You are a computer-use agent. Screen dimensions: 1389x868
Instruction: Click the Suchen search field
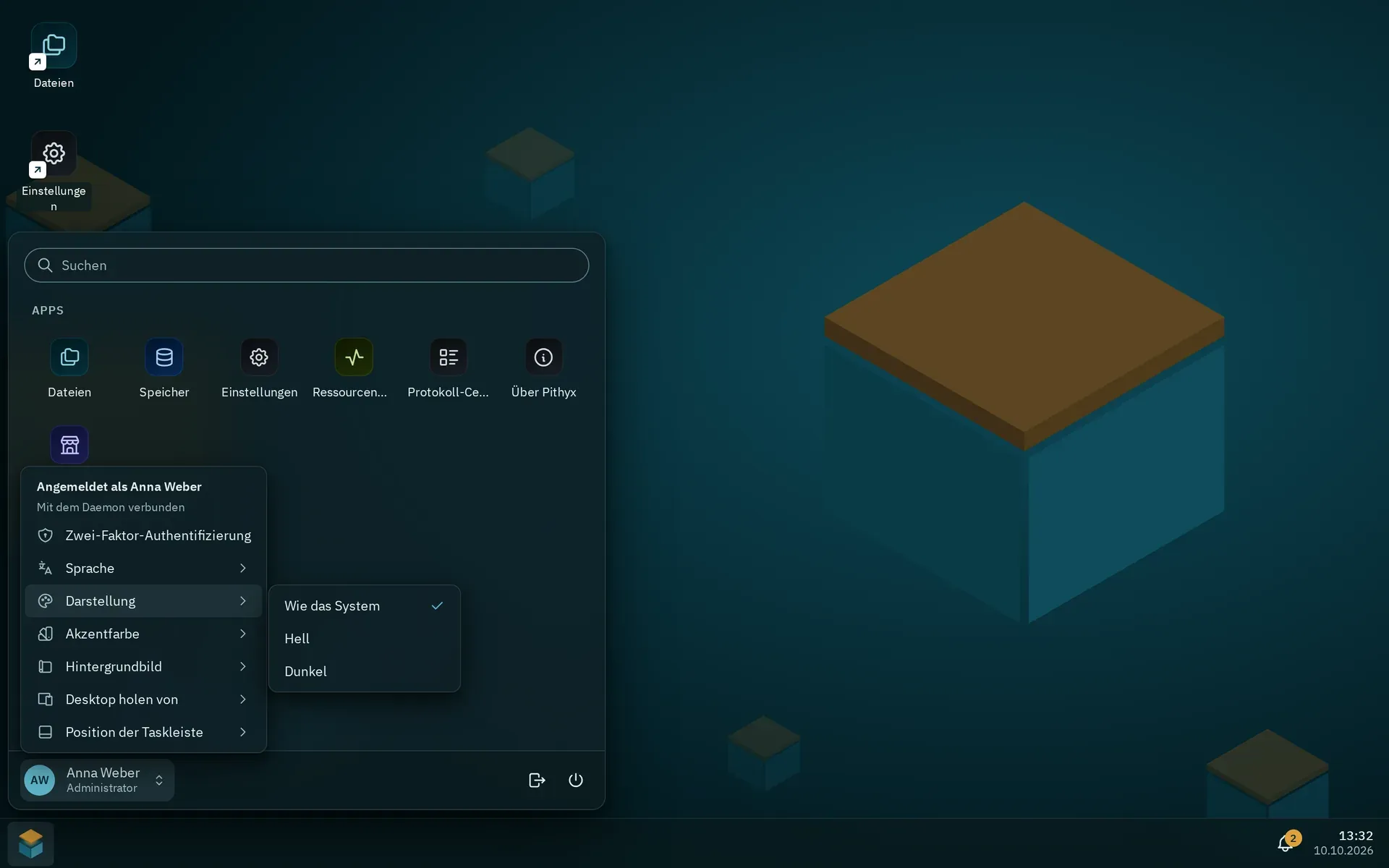tap(307, 265)
